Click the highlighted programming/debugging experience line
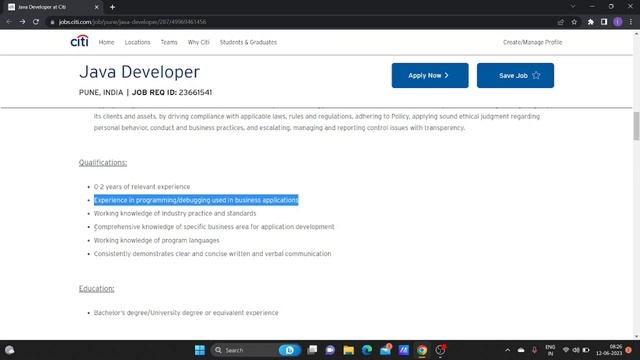The height and width of the screenshot is (360, 640). (196, 200)
